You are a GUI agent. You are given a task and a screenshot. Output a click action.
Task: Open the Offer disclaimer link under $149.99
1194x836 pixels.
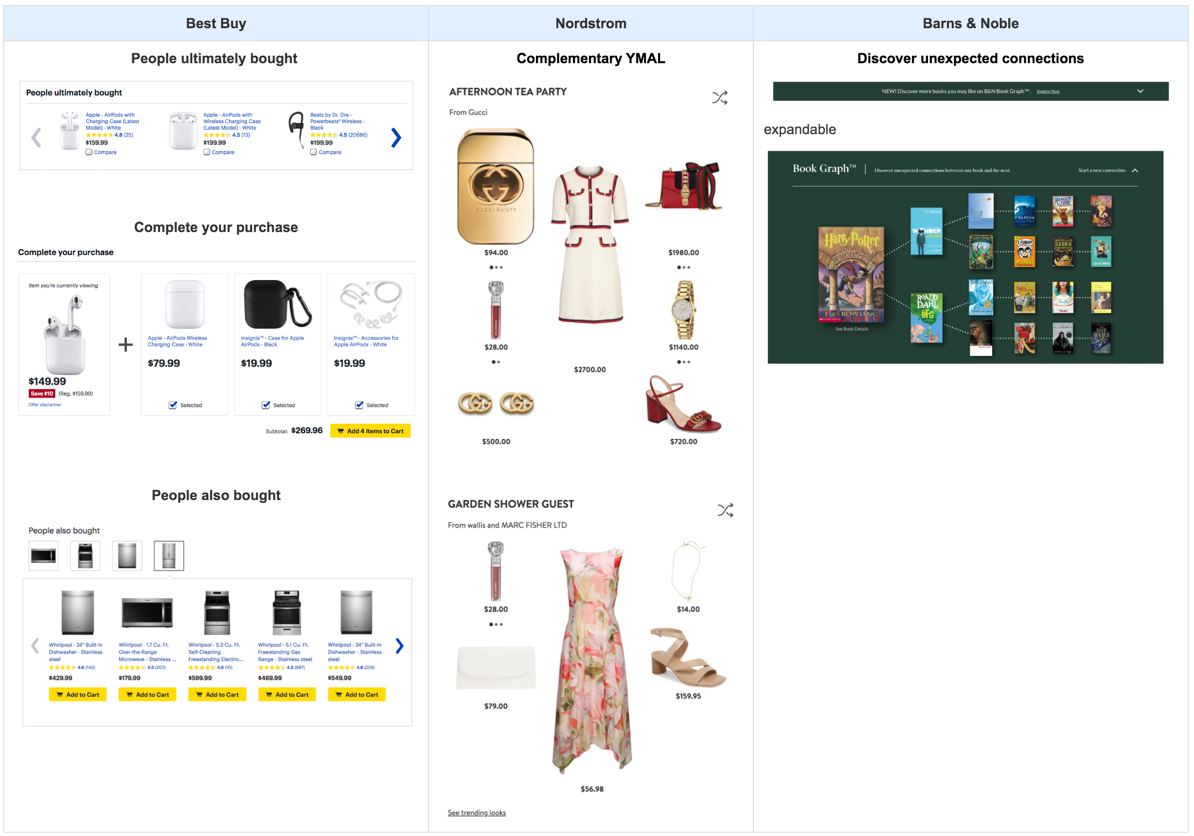[45, 405]
